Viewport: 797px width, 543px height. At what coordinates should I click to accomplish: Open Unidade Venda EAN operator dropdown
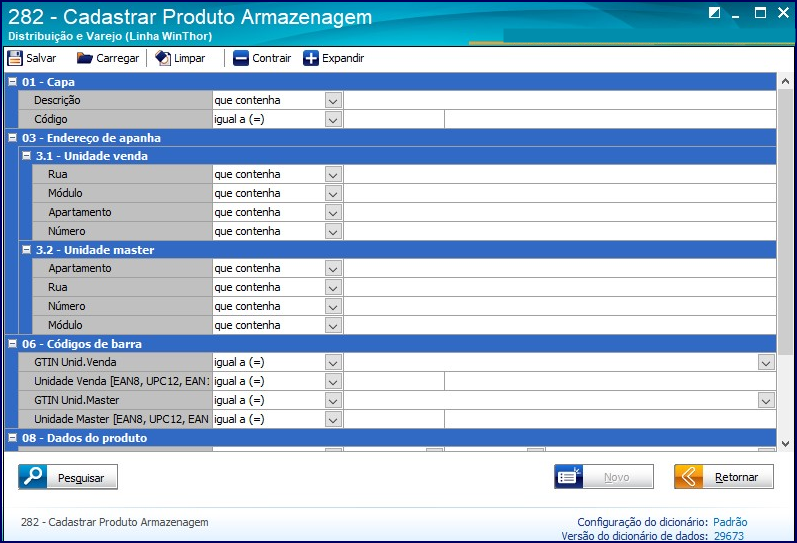click(333, 381)
